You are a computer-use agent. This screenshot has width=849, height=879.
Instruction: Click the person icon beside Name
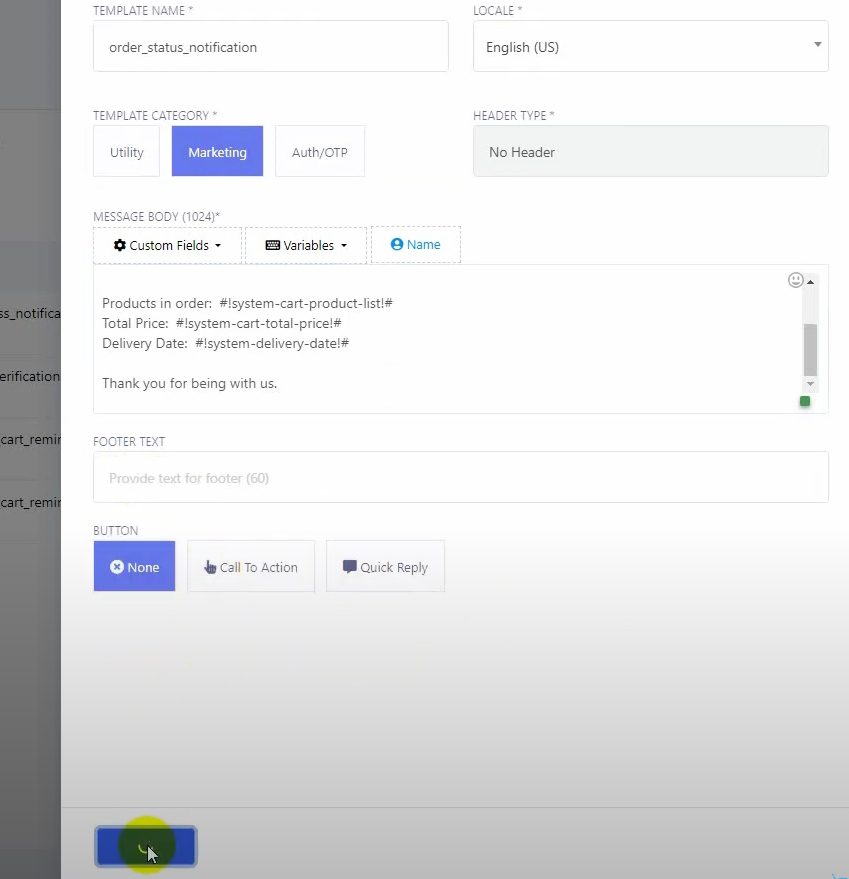397,244
